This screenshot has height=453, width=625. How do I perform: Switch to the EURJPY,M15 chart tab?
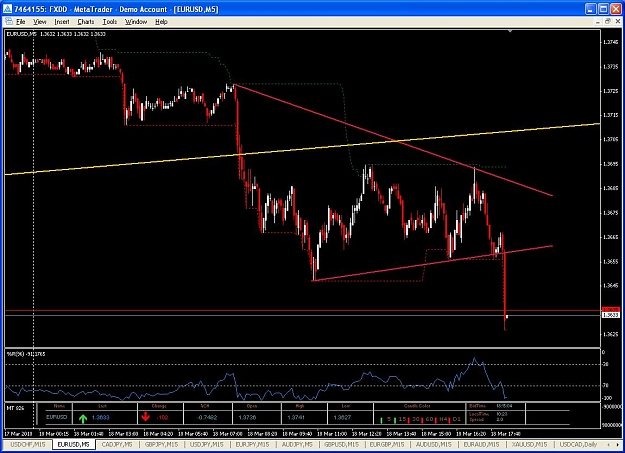(252, 444)
